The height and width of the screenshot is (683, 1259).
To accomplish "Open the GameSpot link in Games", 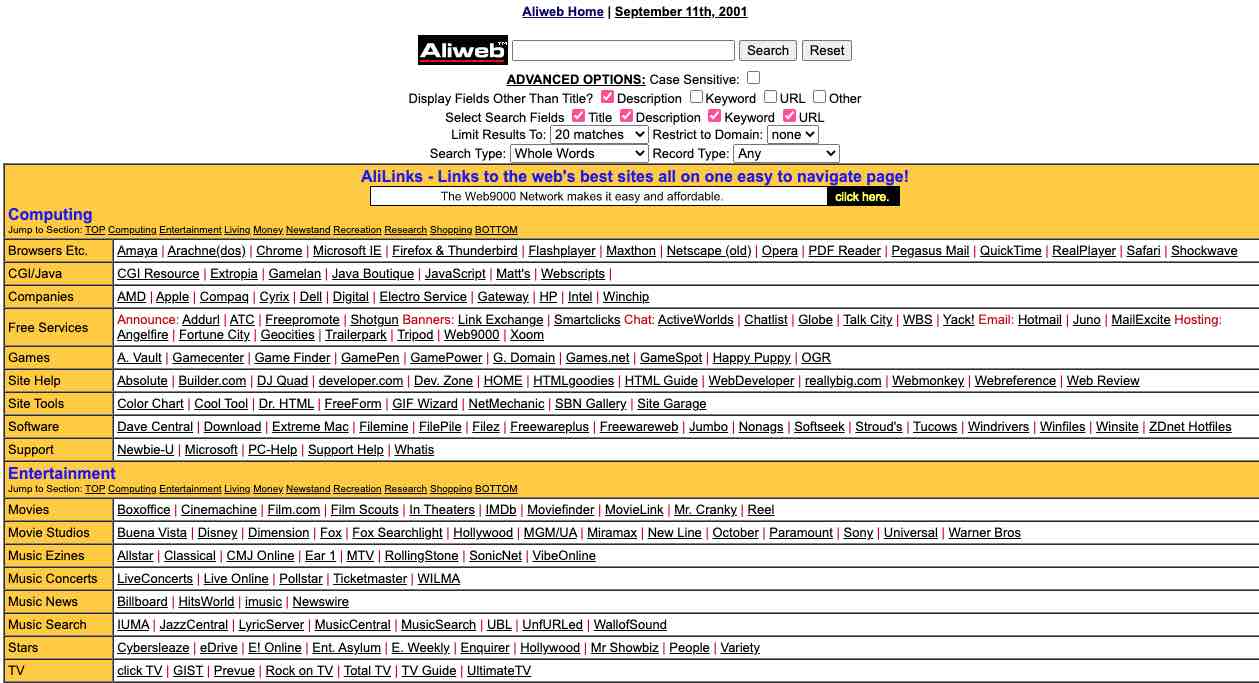I will 671,358.
